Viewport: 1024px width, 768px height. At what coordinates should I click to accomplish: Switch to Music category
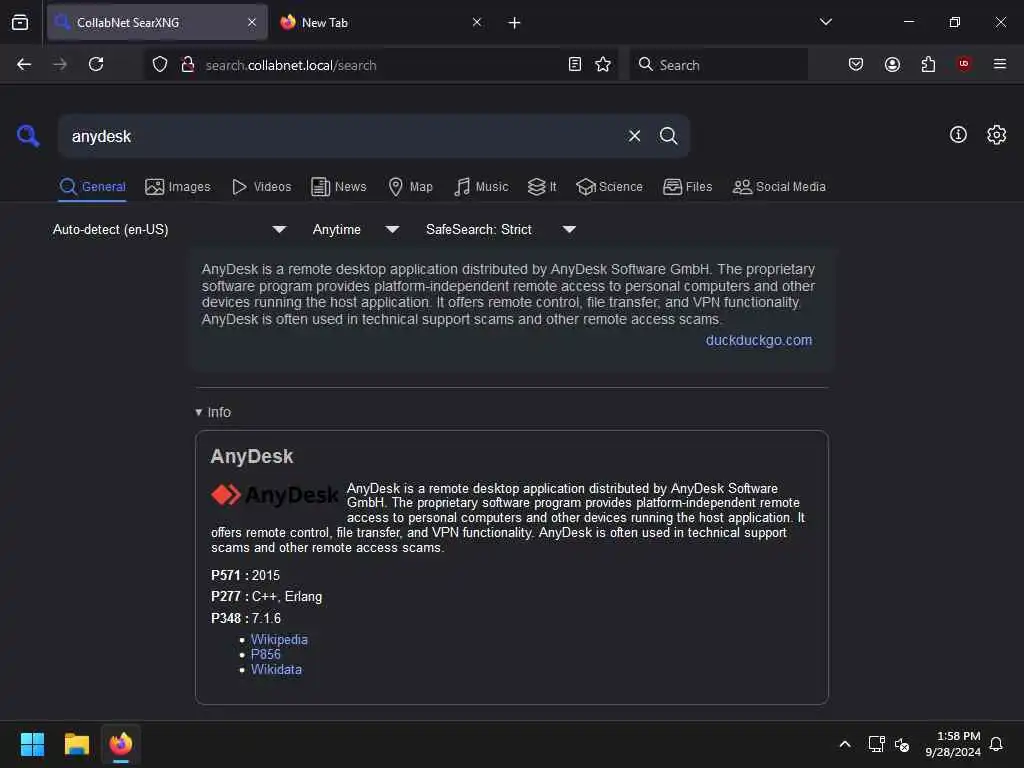481,187
